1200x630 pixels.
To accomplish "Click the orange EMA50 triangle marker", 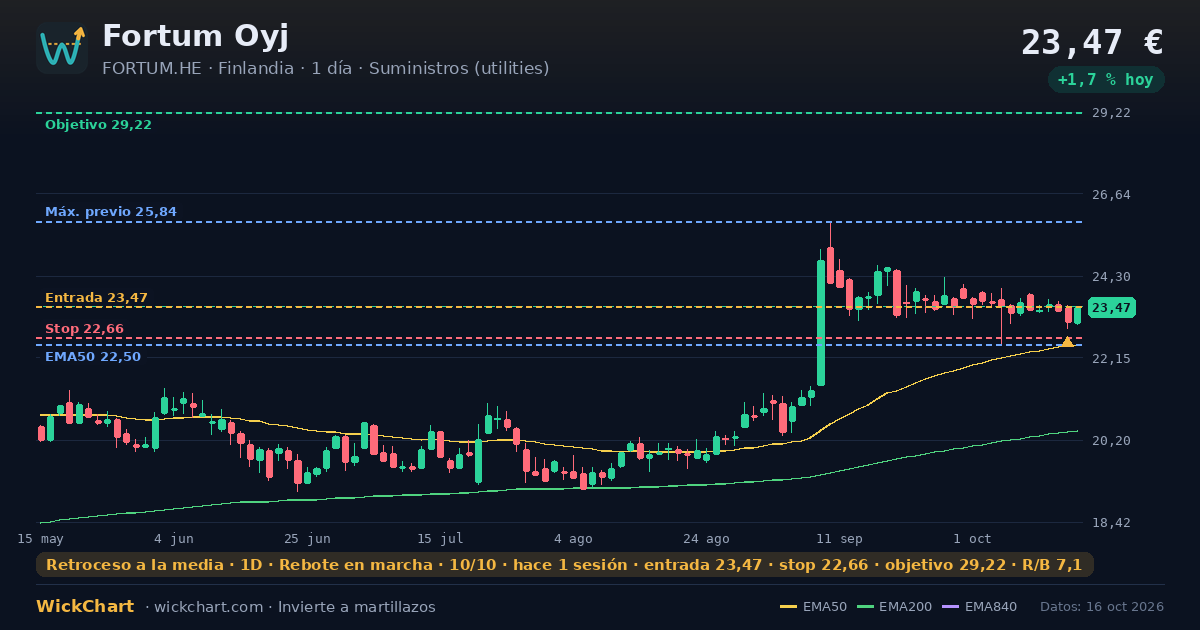I will [1067, 342].
